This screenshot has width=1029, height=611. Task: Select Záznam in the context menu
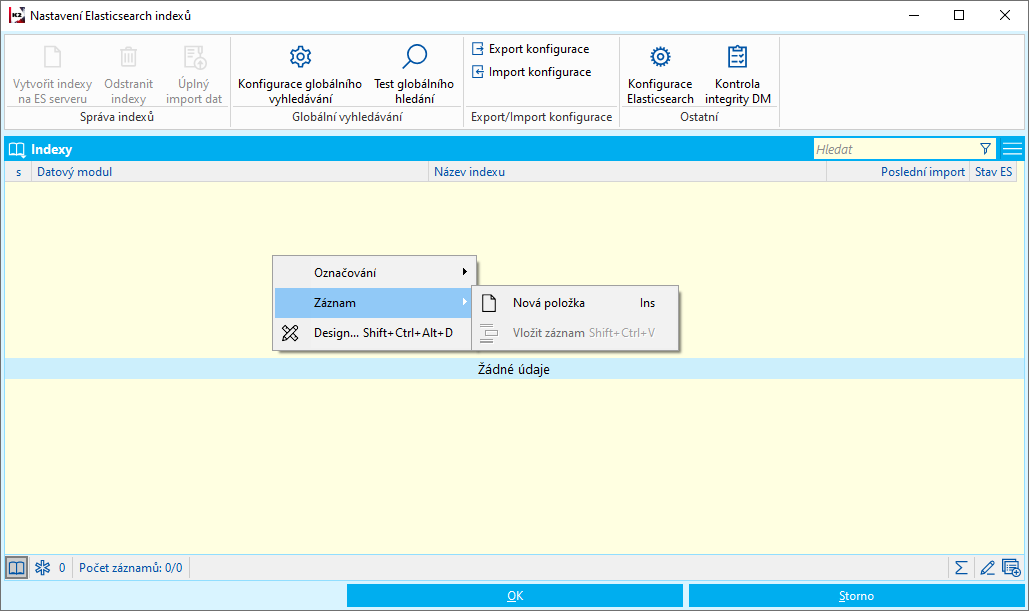(373, 303)
